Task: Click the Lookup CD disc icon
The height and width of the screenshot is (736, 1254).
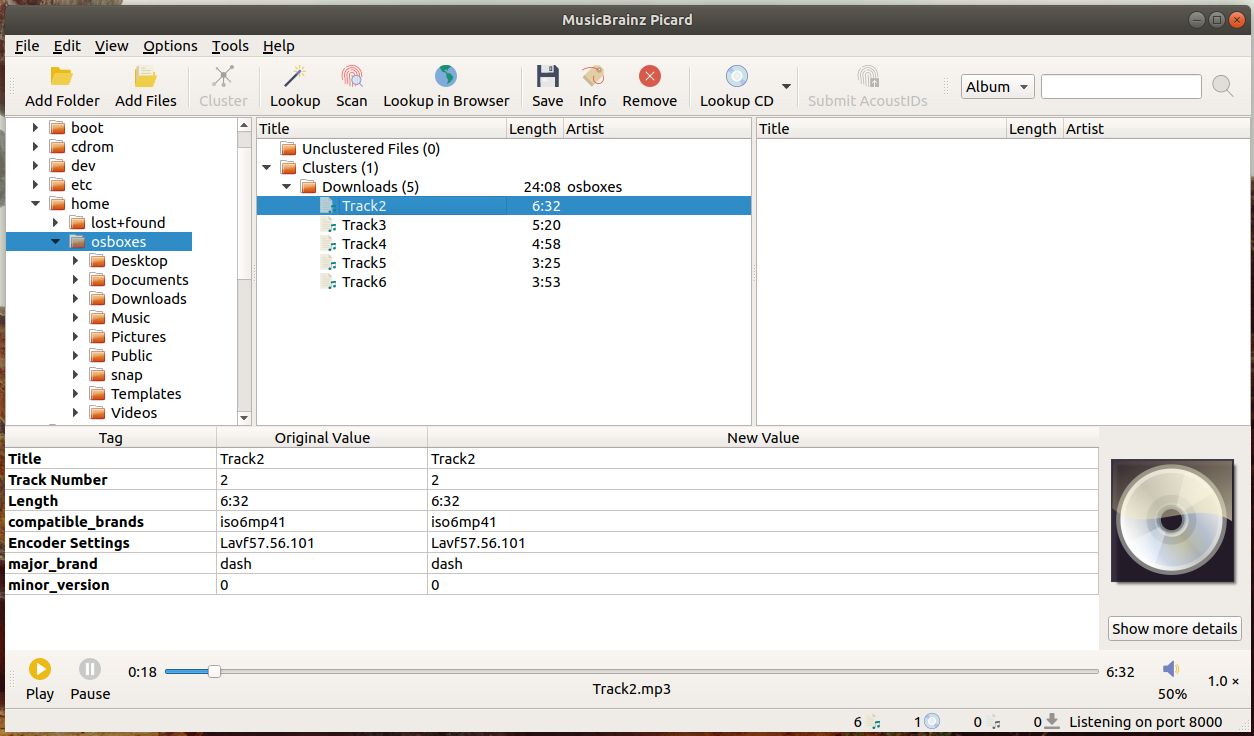Action: point(737,77)
